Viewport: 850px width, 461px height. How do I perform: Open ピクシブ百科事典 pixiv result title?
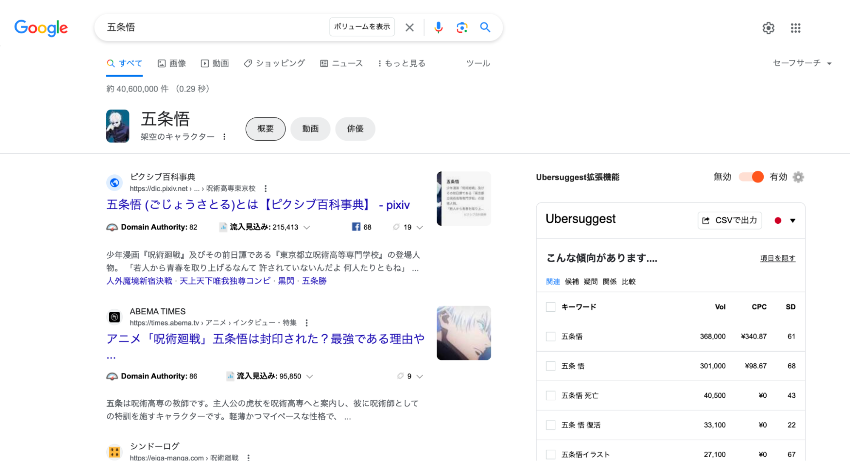[258, 205]
